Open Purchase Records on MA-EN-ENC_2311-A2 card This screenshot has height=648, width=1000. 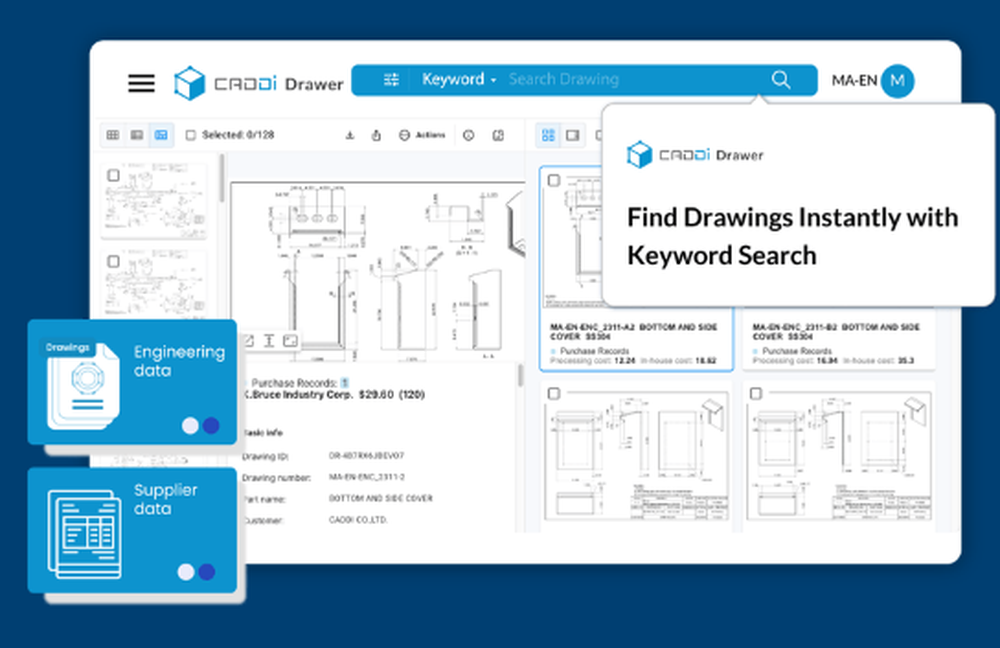[x=594, y=351]
